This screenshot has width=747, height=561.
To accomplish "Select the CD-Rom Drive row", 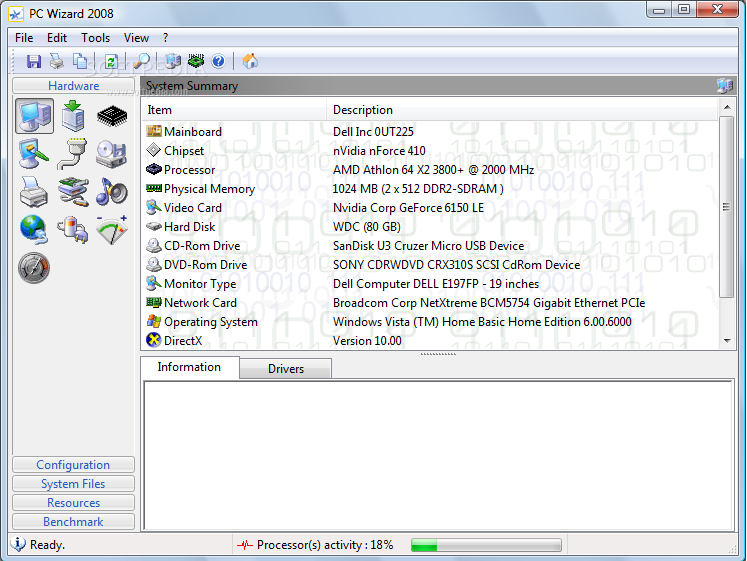I will click(x=429, y=246).
